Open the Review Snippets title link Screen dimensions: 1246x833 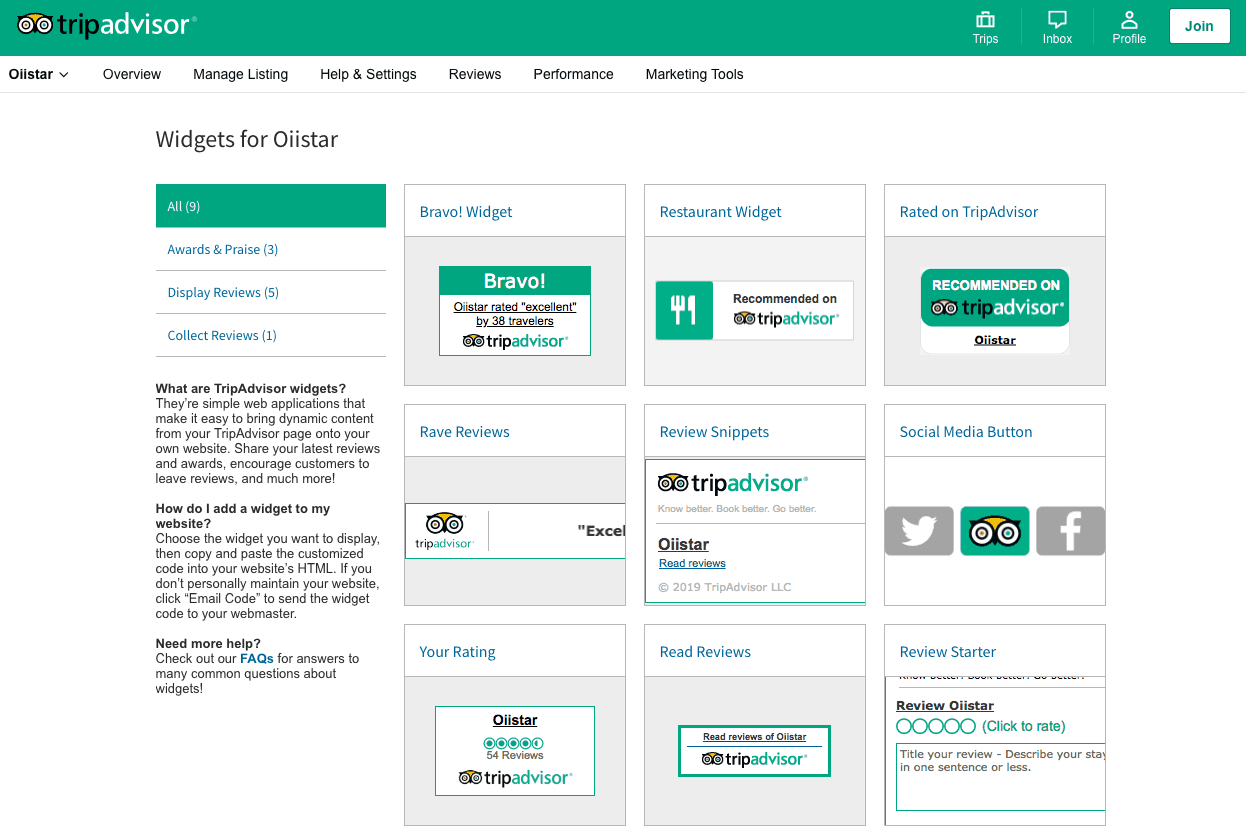tap(714, 432)
